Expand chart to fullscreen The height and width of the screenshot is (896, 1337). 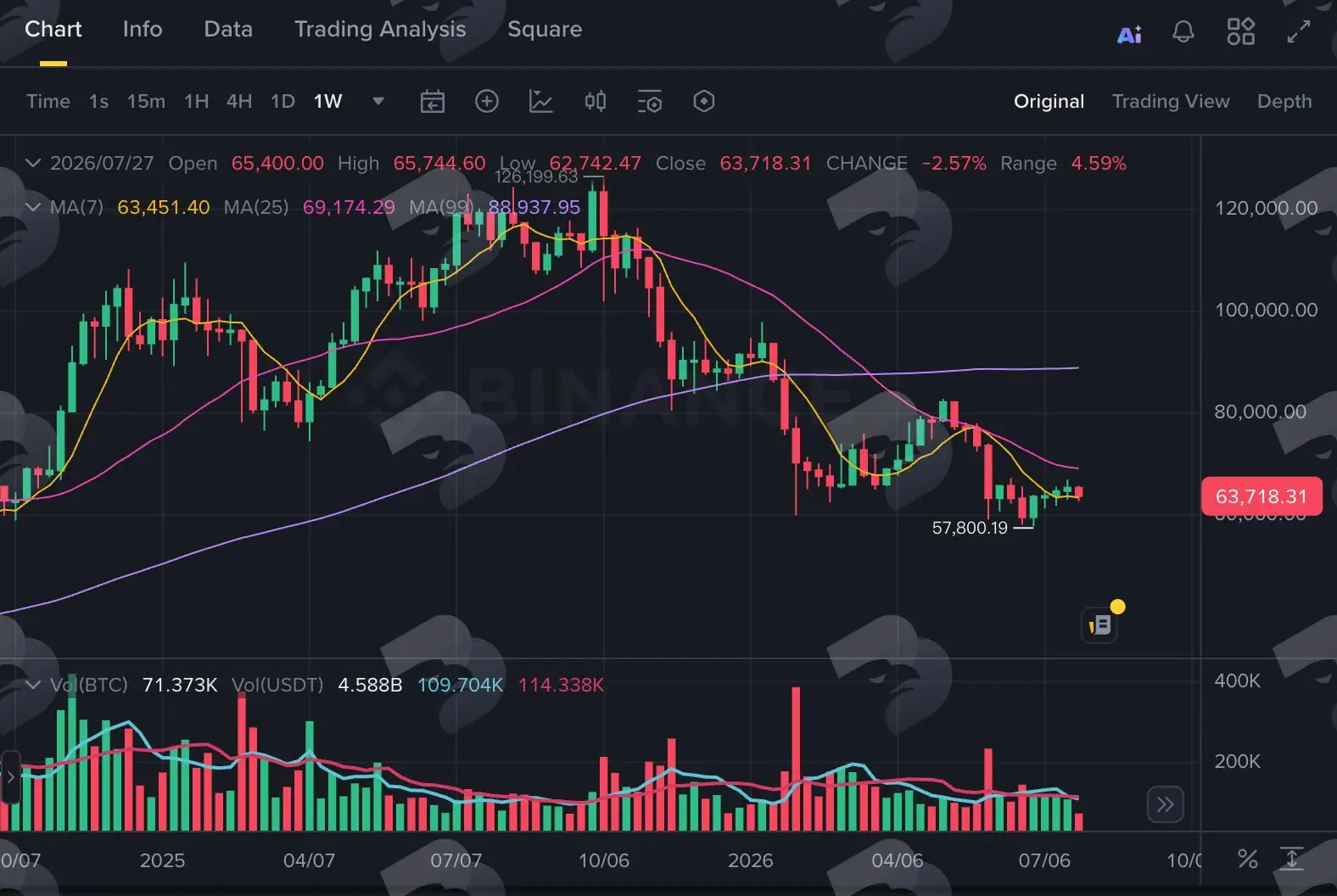pyautogui.click(x=1299, y=31)
